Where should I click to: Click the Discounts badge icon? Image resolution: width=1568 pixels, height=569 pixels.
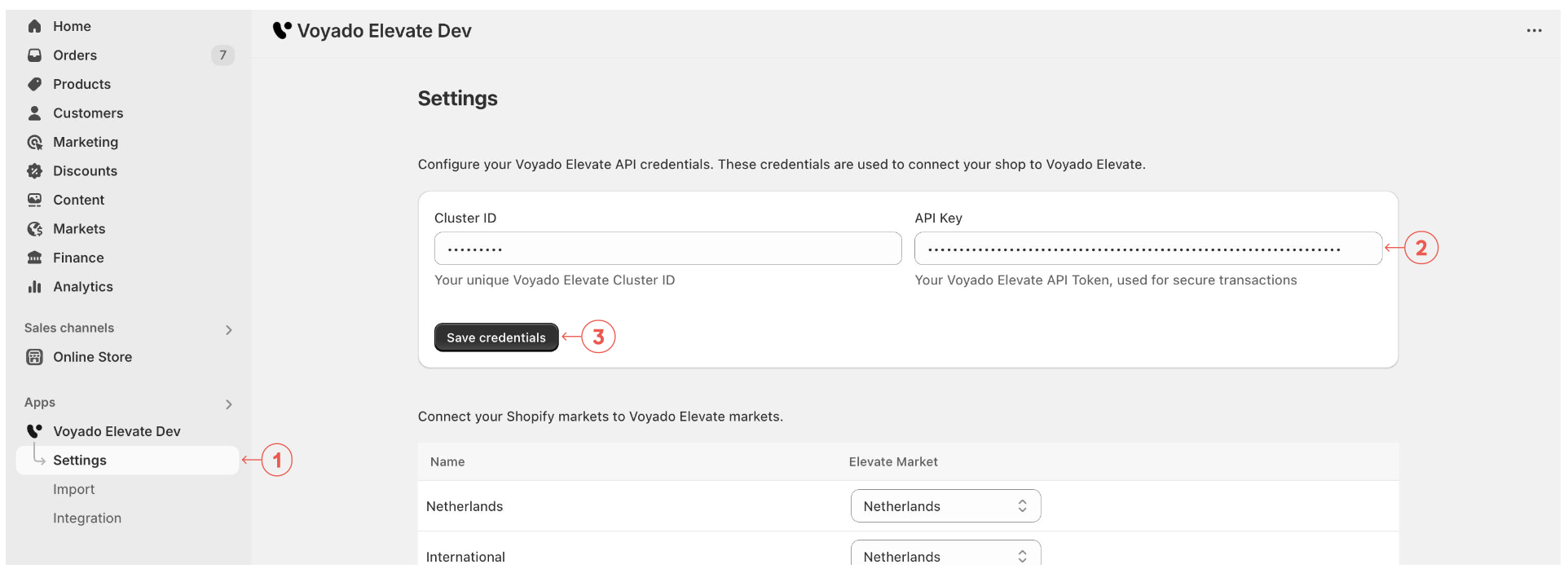[34, 171]
